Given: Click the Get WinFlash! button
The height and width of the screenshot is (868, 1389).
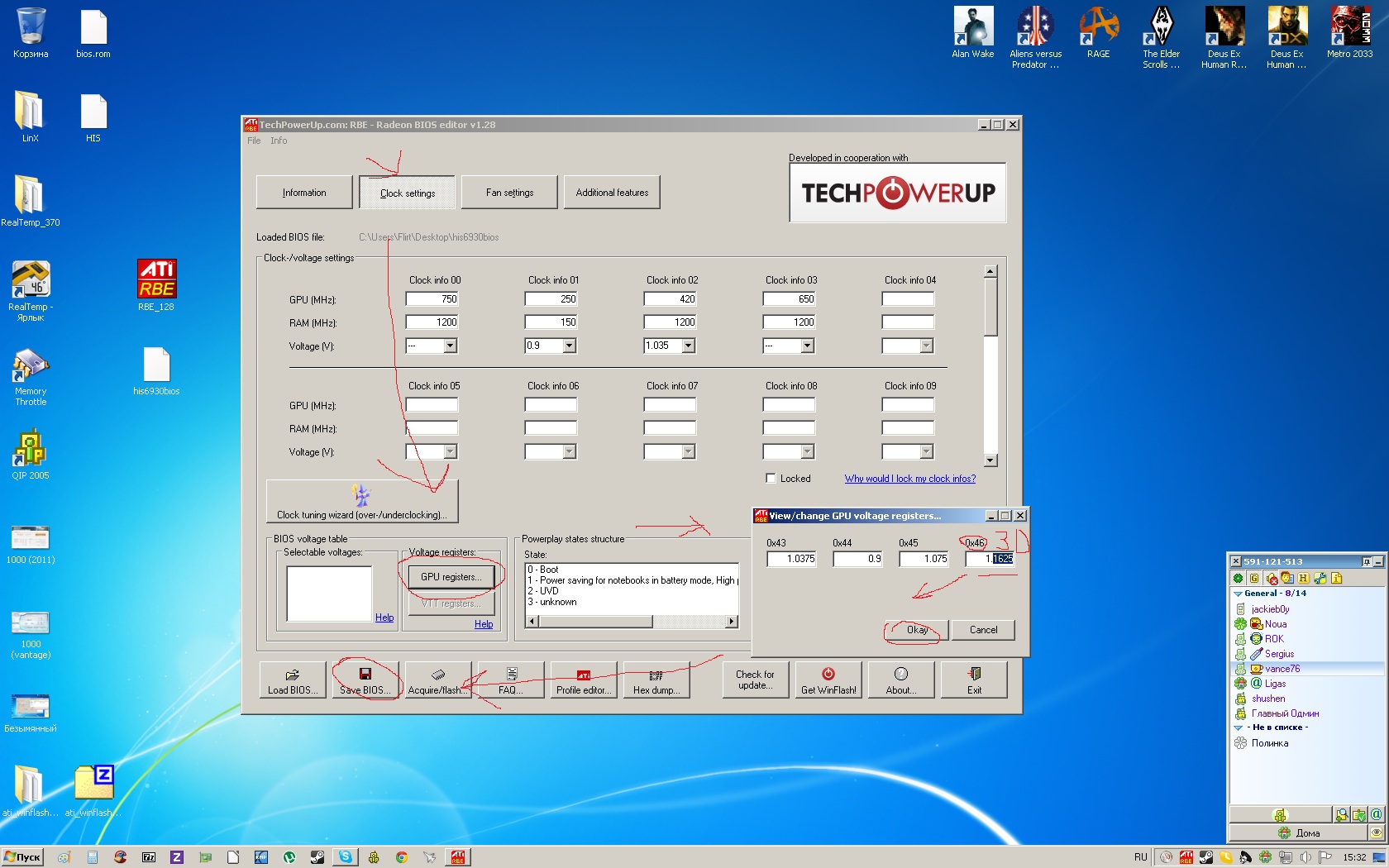Looking at the screenshot, I should click(828, 680).
